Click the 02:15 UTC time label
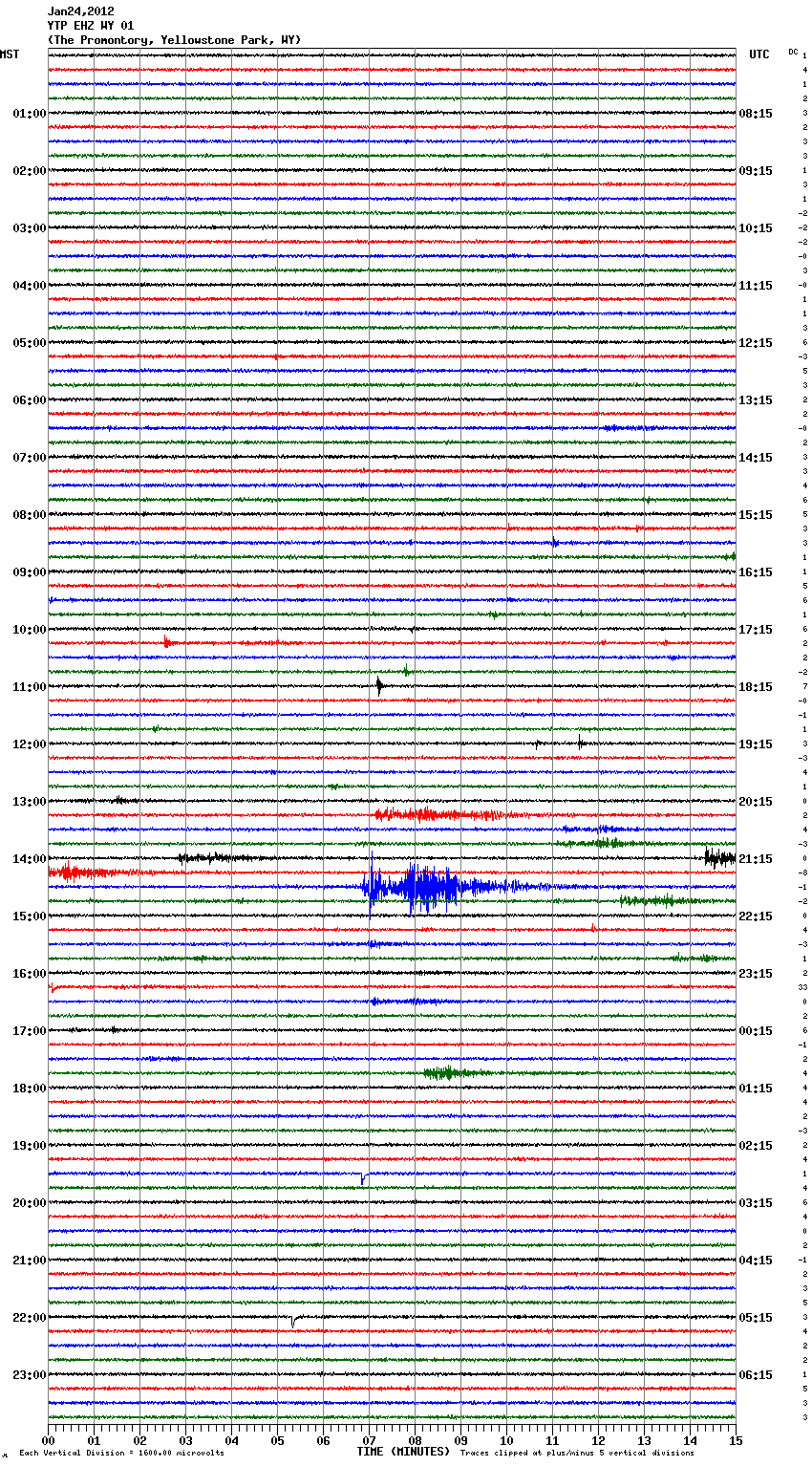Viewport: 812px width, 1466px height. point(756,1146)
